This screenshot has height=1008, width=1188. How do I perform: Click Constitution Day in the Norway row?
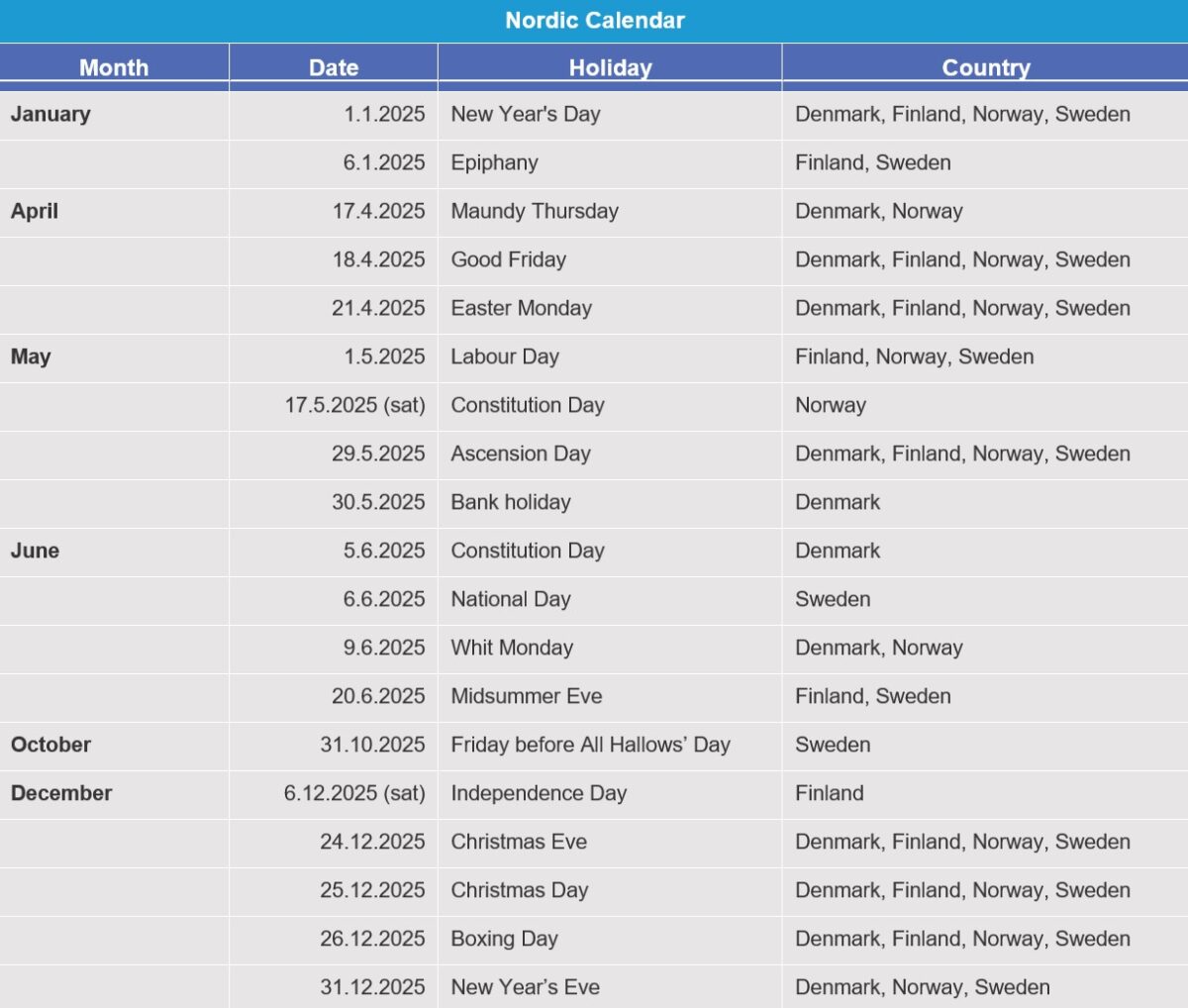pyautogui.click(x=528, y=405)
